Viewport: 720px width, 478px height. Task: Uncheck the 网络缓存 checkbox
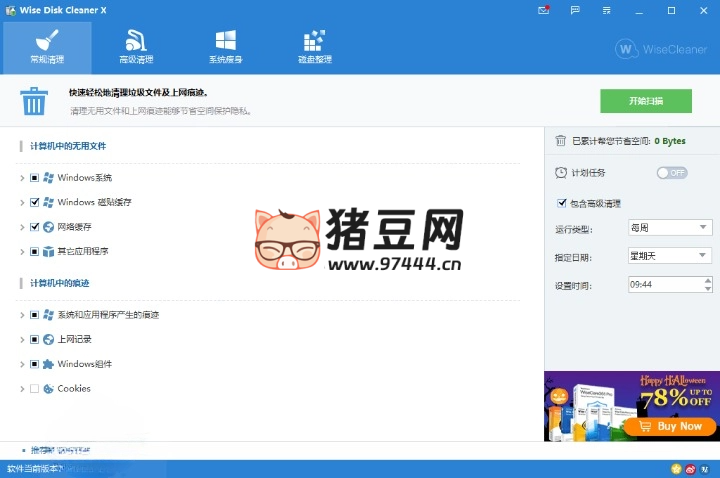34,227
